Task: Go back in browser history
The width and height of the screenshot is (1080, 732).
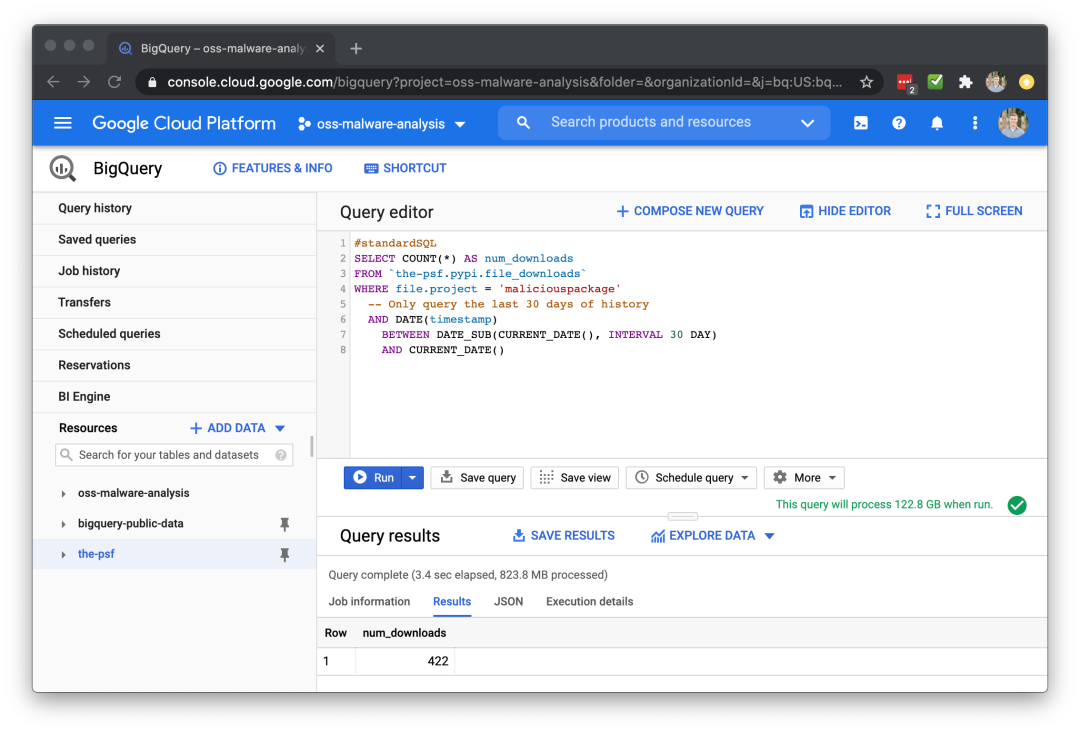Action: click(53, 82)
